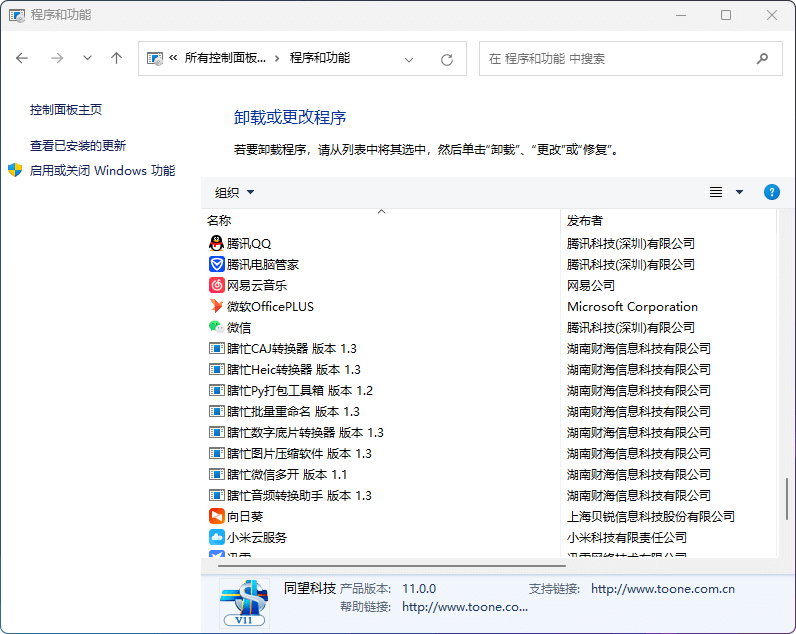Select the 瞎忙Py打包工具箱 program icon
Viewport: 796px width, 634px height.
(x=216, y=390)
